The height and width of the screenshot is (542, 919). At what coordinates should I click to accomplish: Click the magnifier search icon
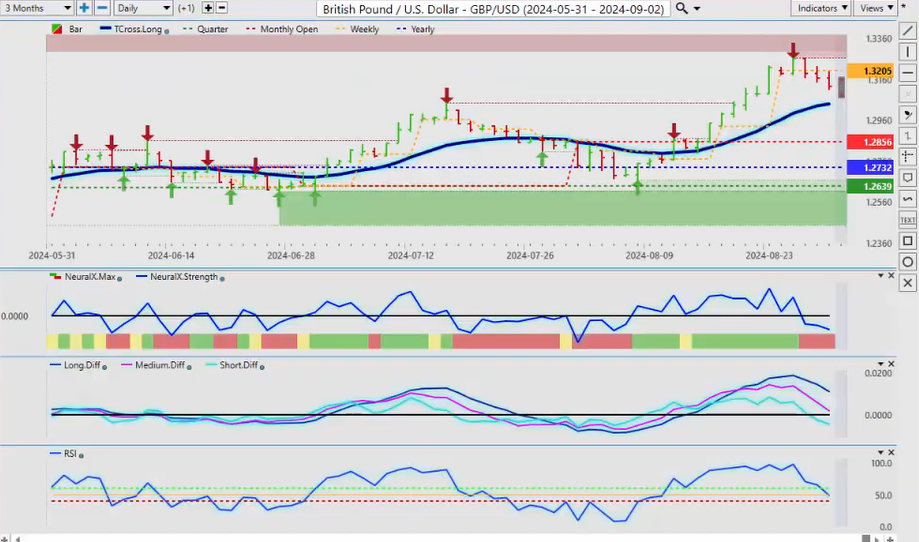point(682,8)
